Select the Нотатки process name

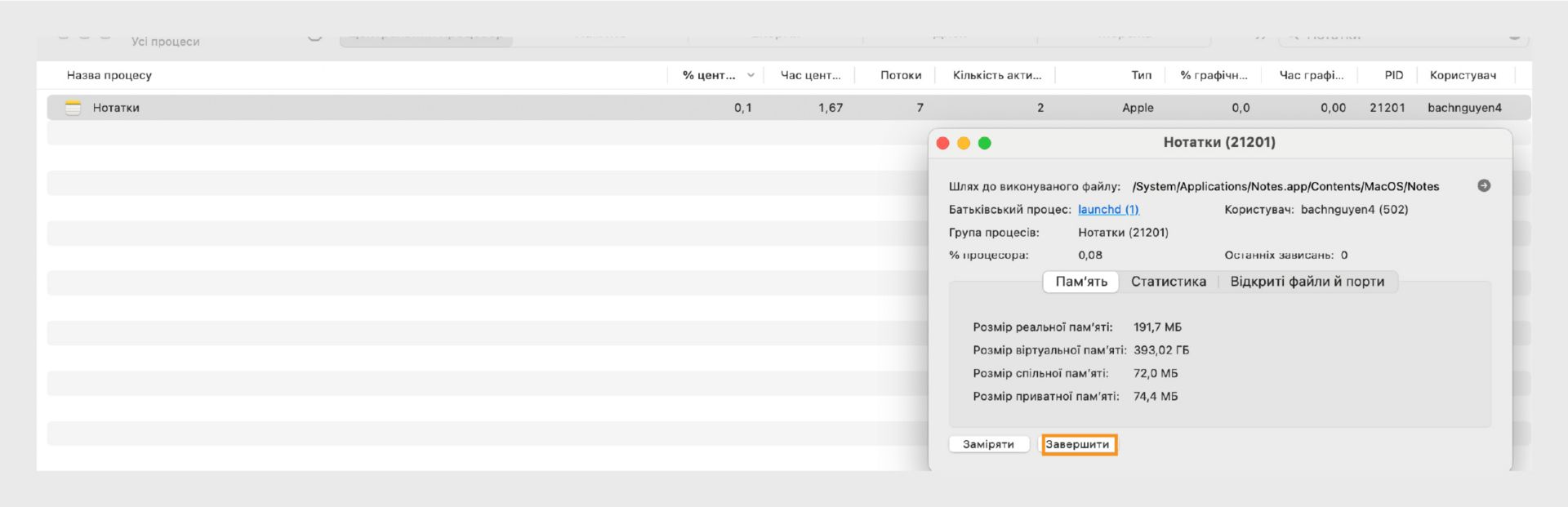(116, 108)
